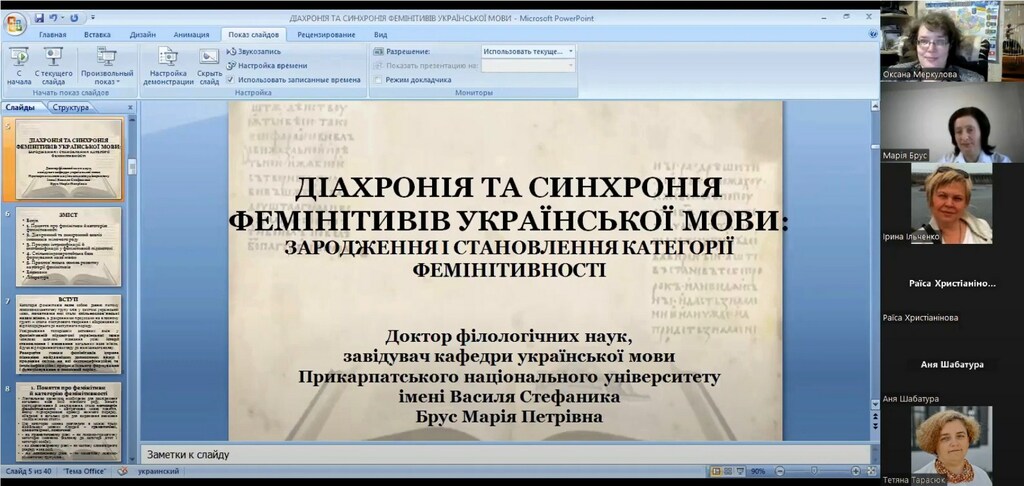
Task: Click the Office button logo
Action: [x=15, y=22]
